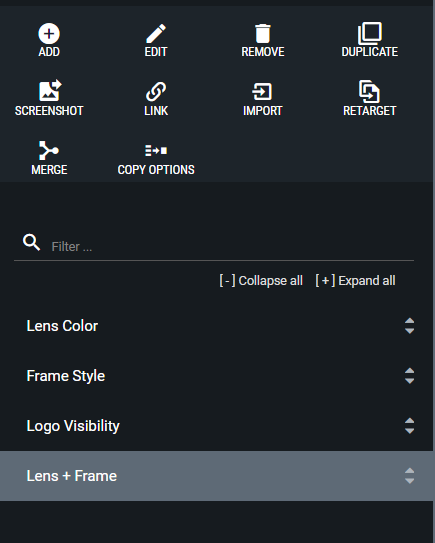Open Copy Options tool
Screen dimensions: 435x543
[156, 151]
